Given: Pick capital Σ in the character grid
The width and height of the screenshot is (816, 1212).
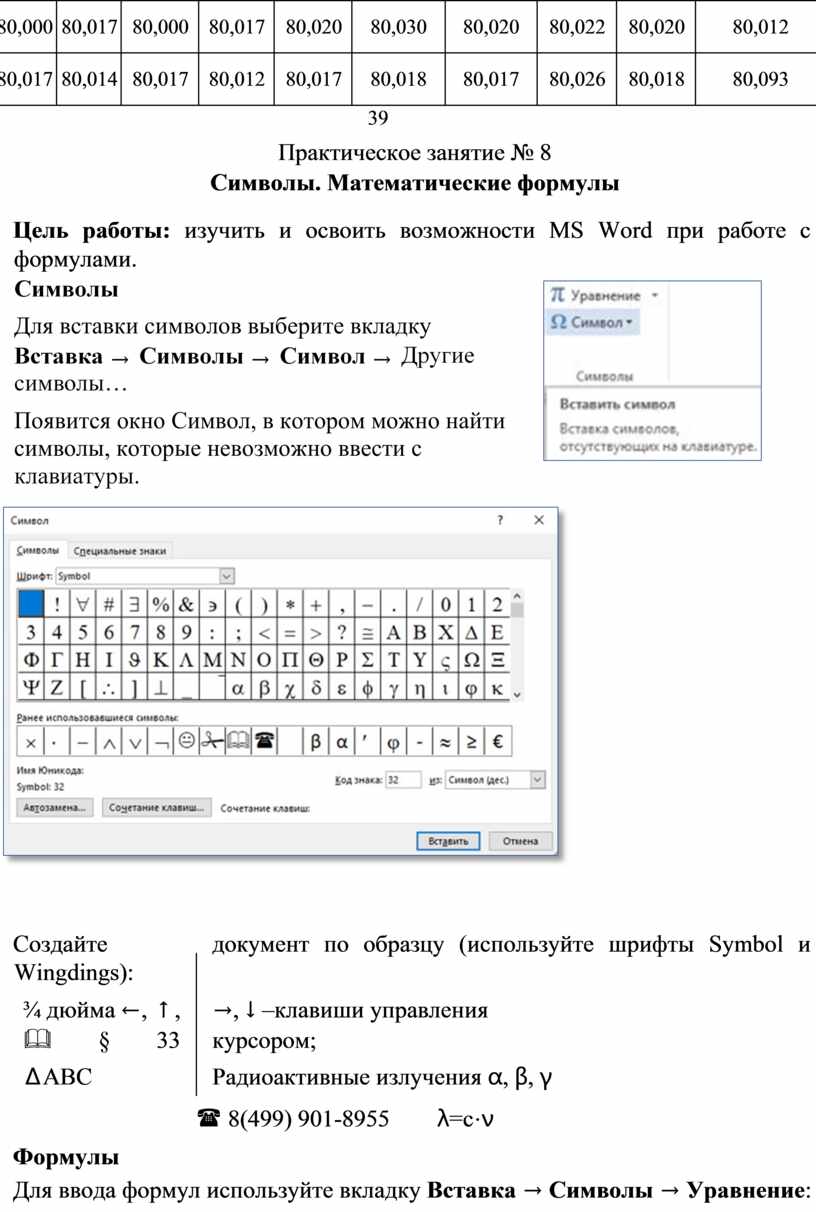Looking at the screenshot, I should pos(367,660).
